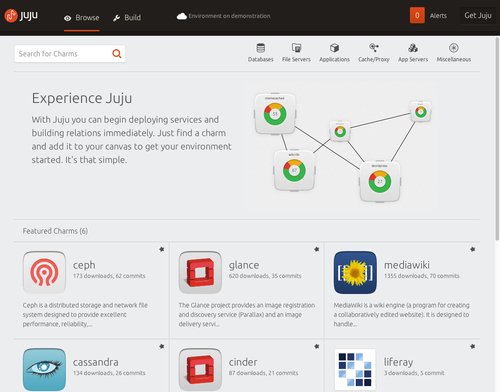
Task: Click the Glance project description paragraph
Action: click(247, 314)
